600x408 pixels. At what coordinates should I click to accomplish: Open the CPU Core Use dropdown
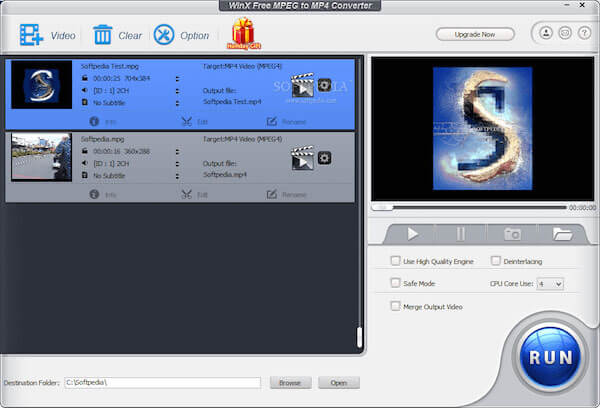coord(550,284)
